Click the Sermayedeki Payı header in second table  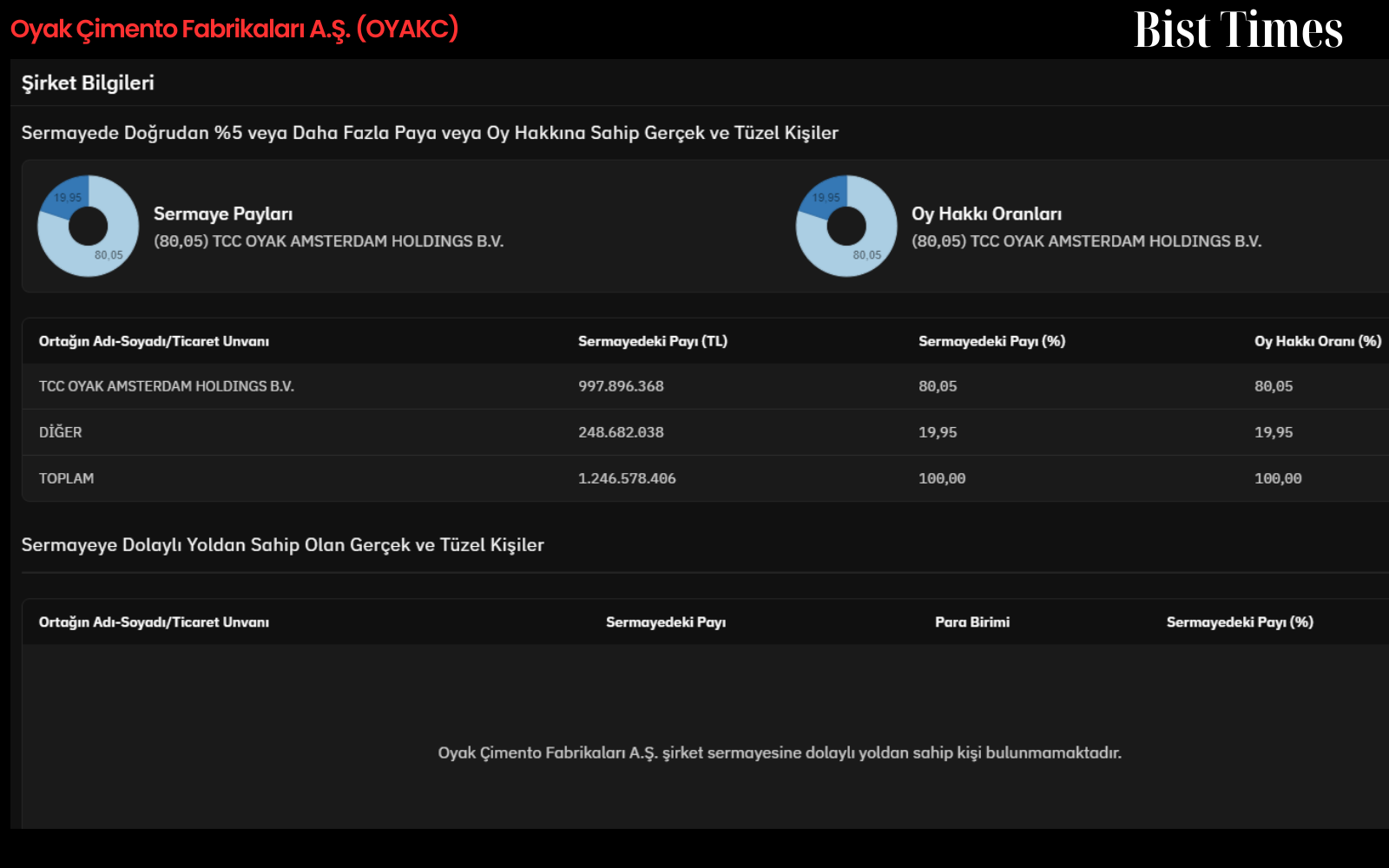click(666, 621)
